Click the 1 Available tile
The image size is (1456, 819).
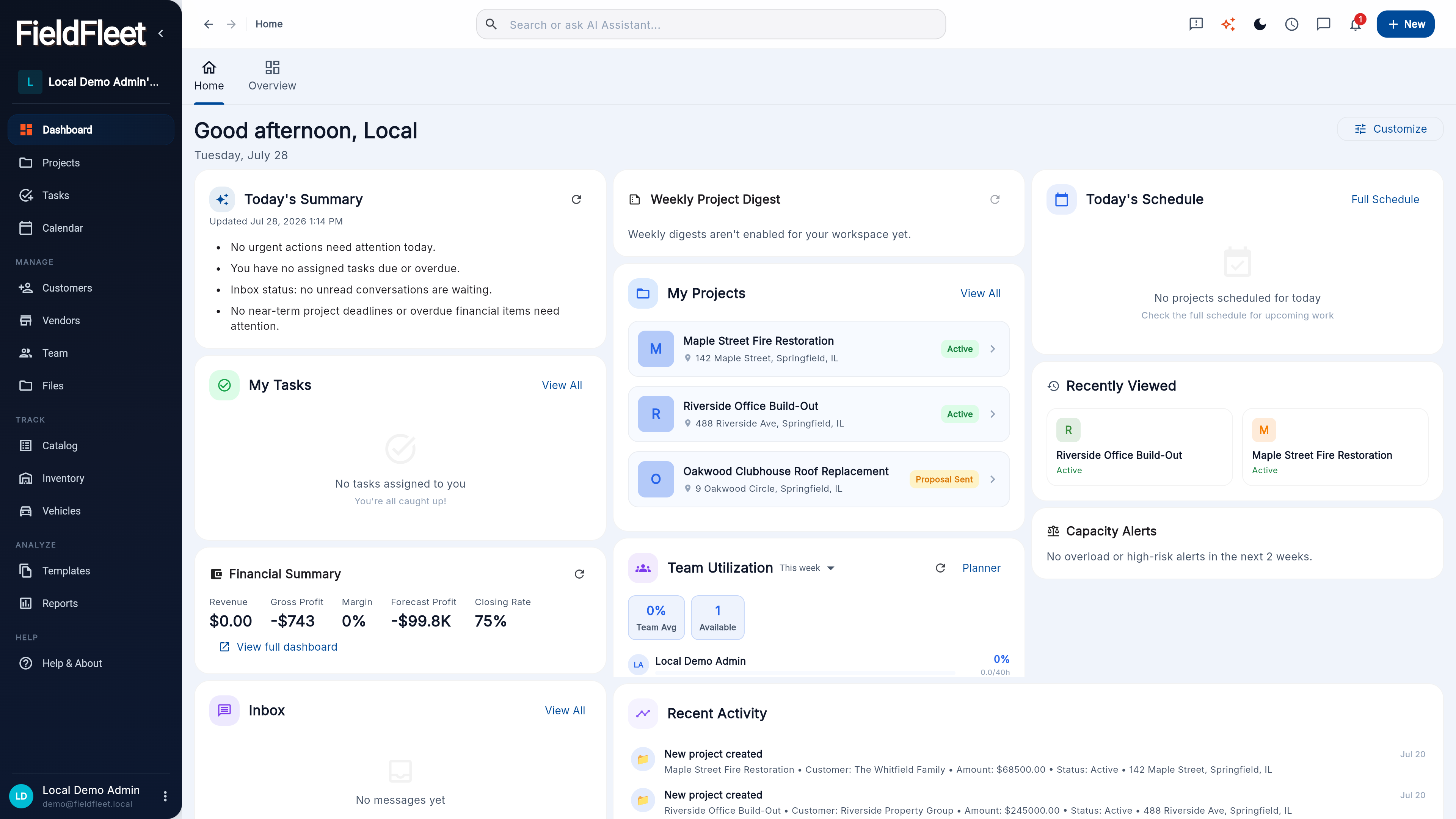pyautogui.click(x=717, y=618)
